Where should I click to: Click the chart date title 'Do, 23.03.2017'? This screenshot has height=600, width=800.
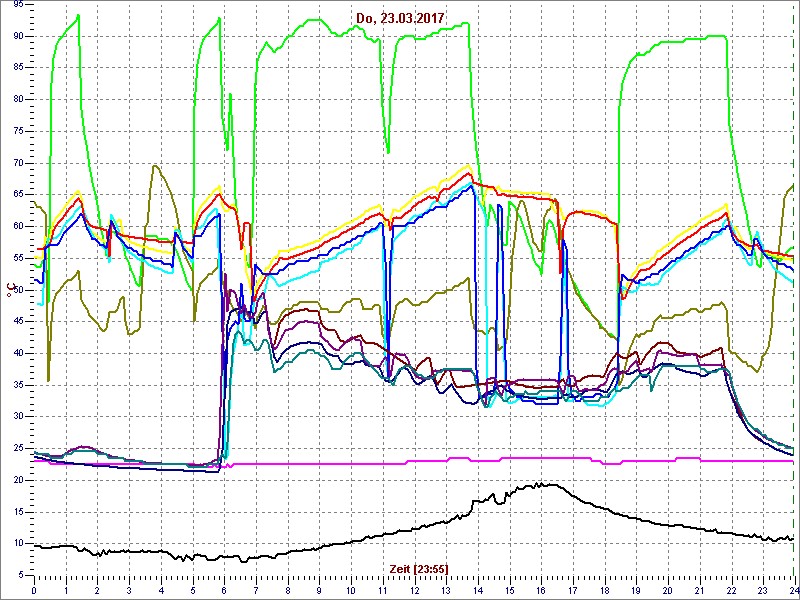[400, 18]
